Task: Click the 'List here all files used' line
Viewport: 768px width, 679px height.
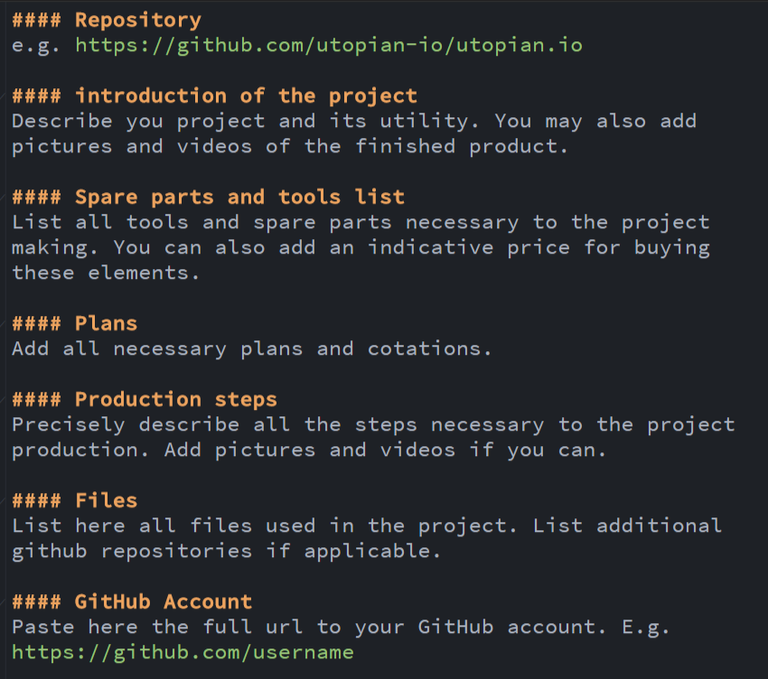Action: 366,525
